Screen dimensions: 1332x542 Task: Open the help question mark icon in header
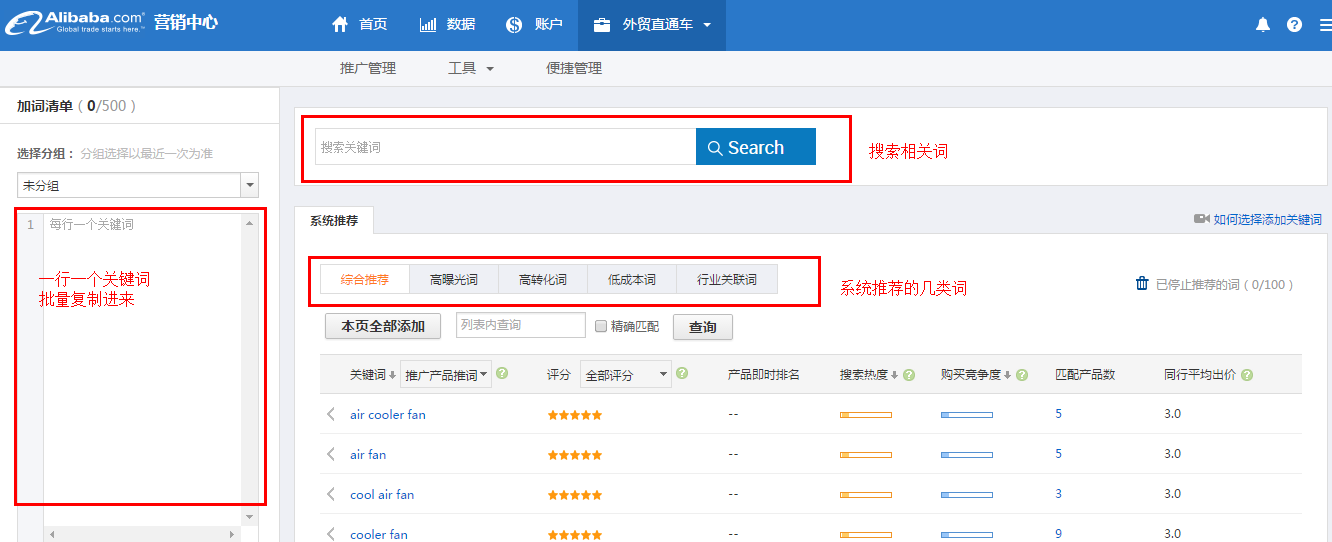(x=1294, y=25)
